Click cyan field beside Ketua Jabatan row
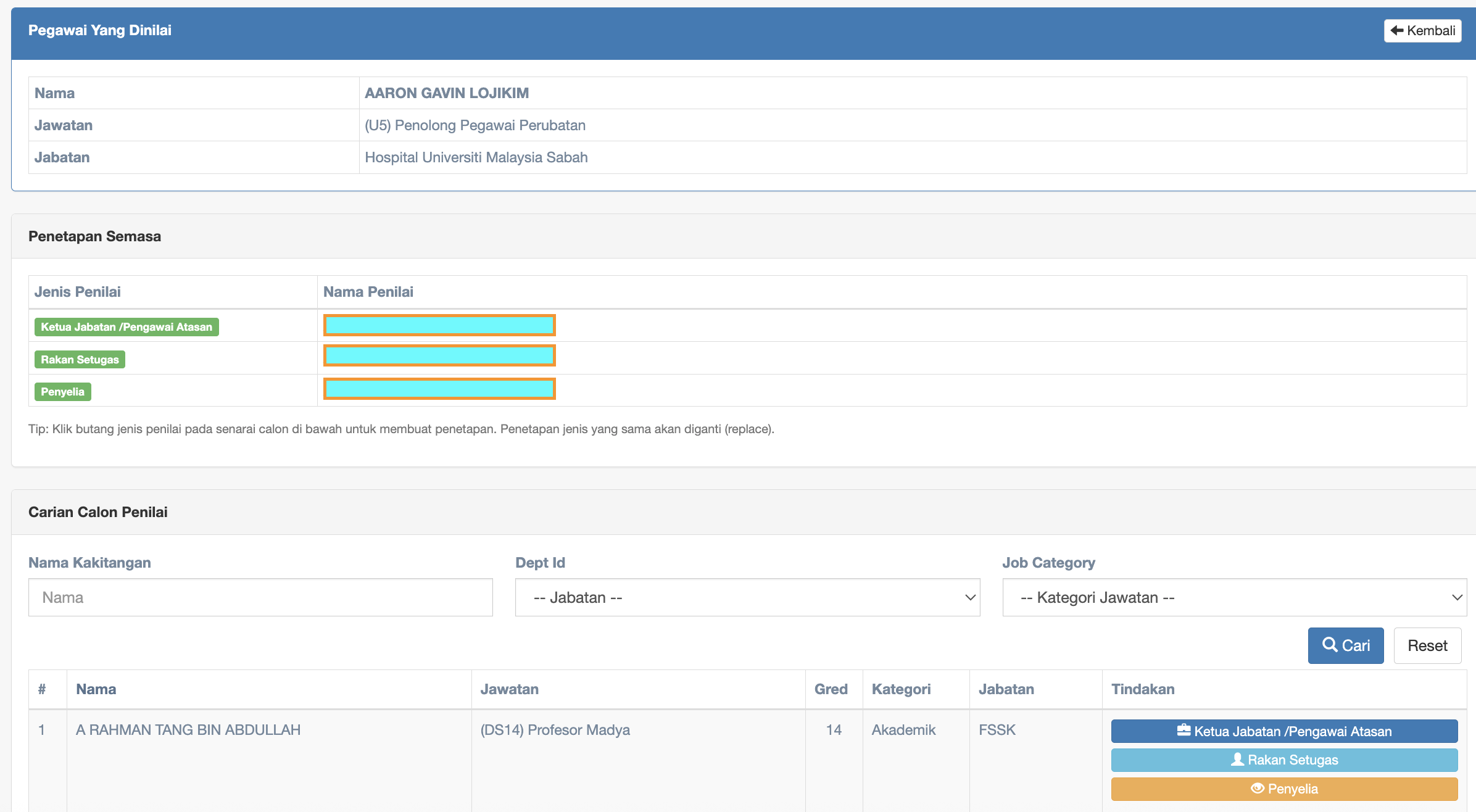The width and height of the screenshot is (1476, 812). 439,325
